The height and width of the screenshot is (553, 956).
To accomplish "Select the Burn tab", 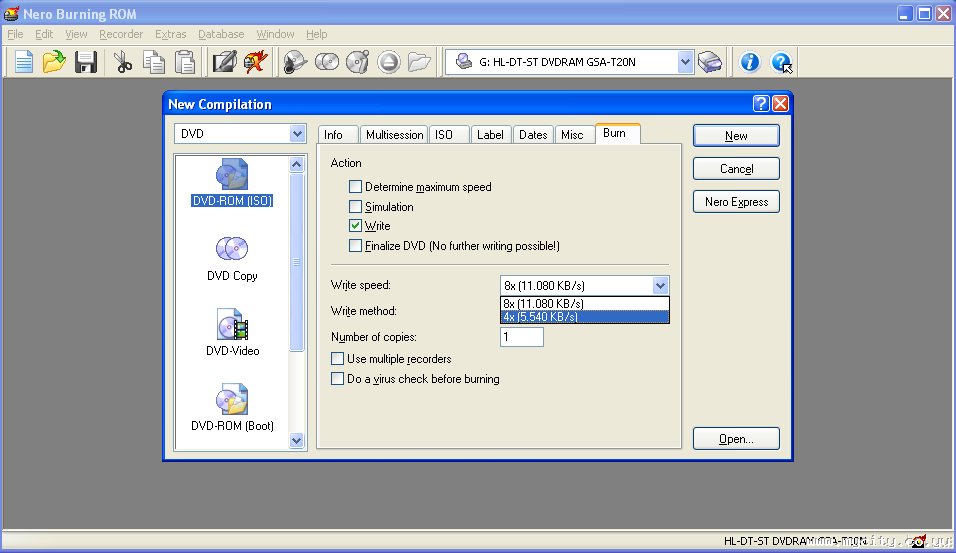I will [617, 133].
